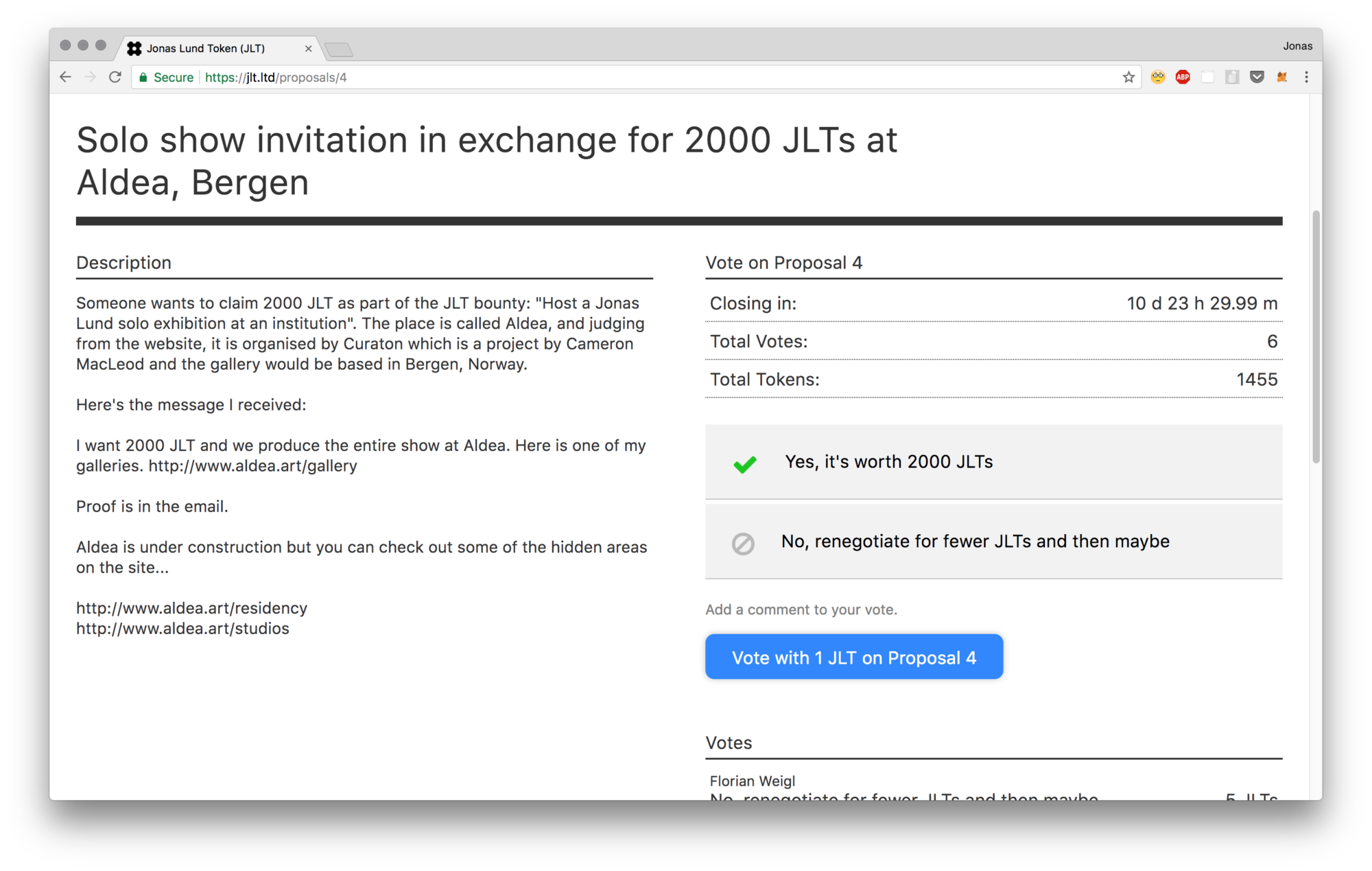The height and width of the screenshot is (871, 1372).
Task: Reload the current page
Action: pos(115,78)
